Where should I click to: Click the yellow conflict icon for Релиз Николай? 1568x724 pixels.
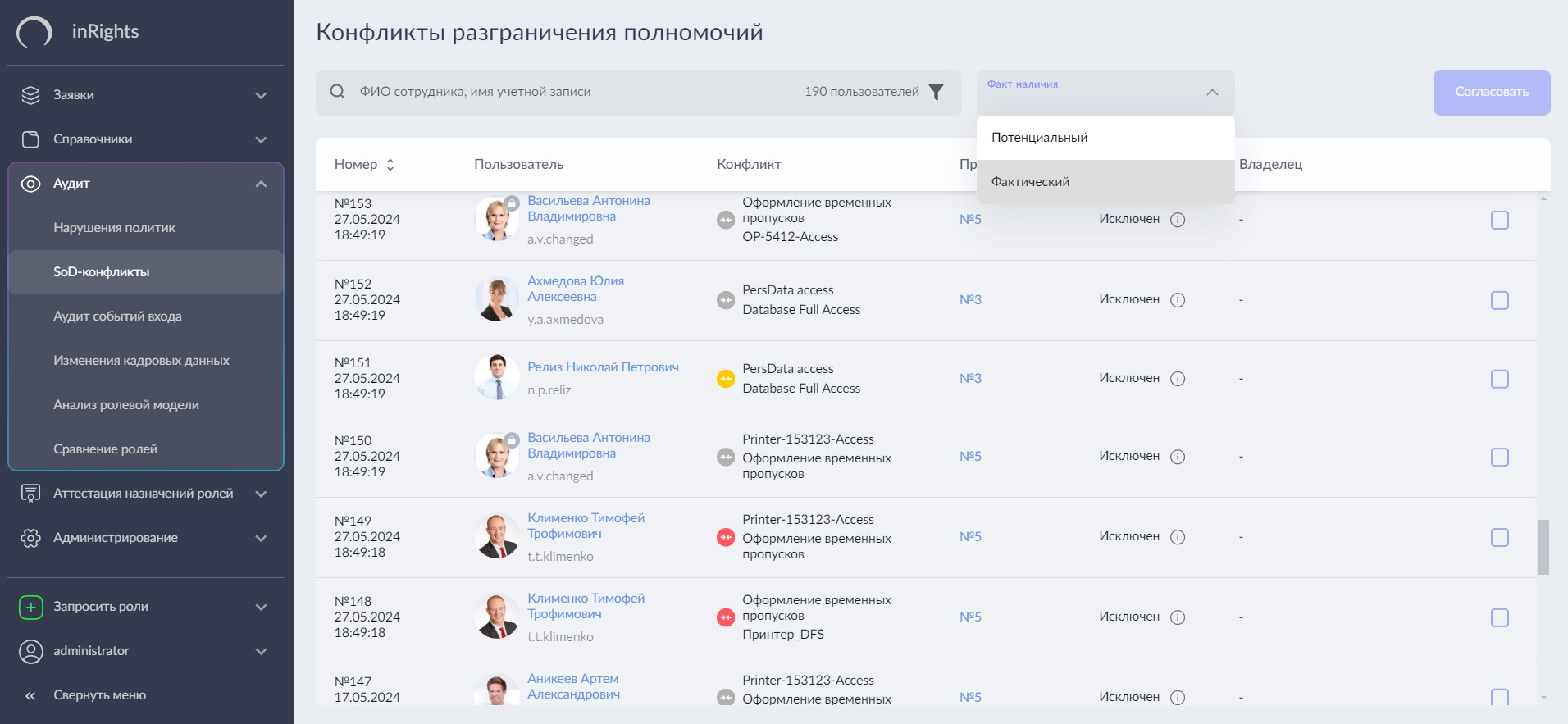point(726,379)
